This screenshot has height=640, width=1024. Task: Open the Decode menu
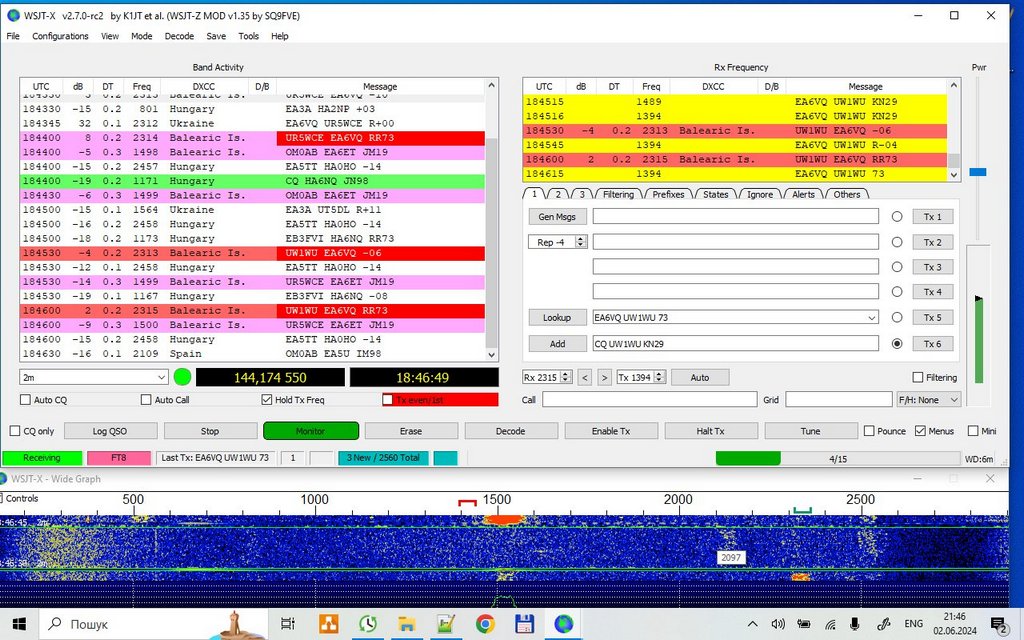pyautogui.click(x=179, y=36)
